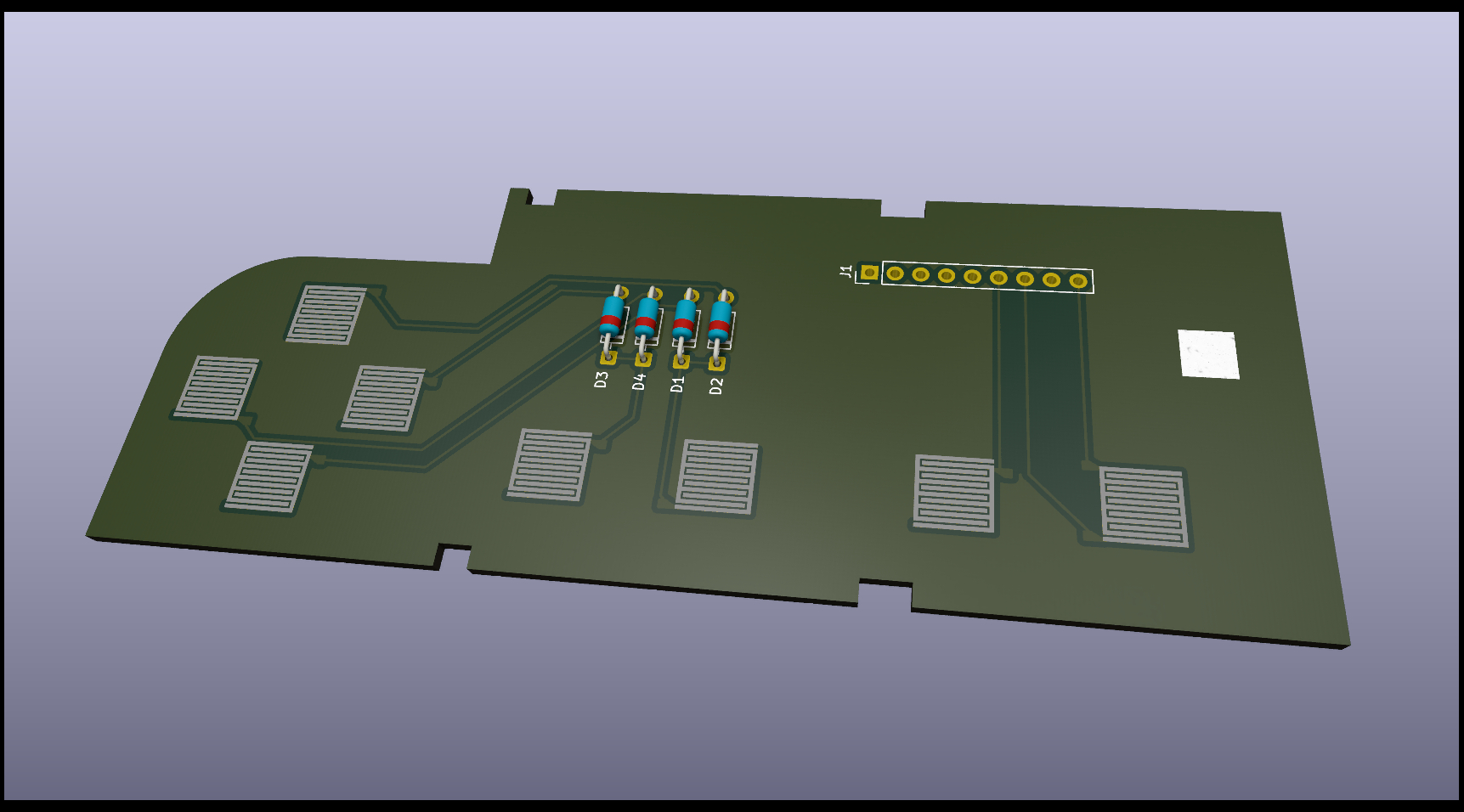Select the square pin 1 pad of J1
This screenshot has width=1464, height=812.
point(868,273)
